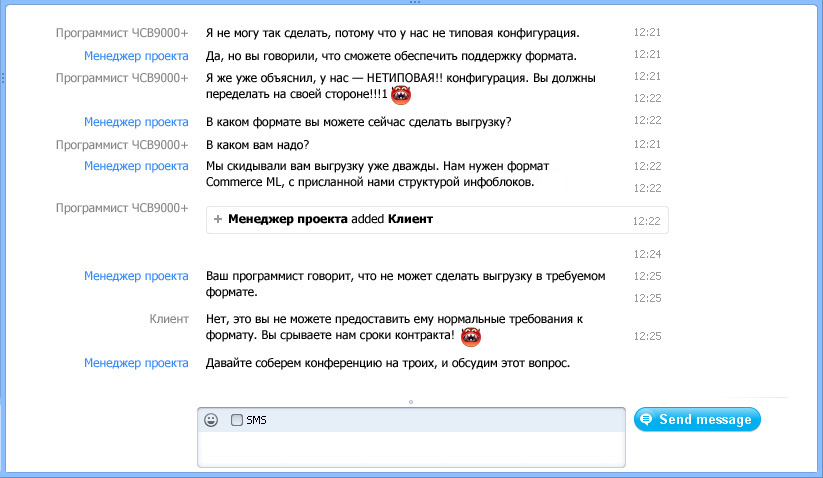
Task: Click the plus icon in the added-participant notice
Action: coord(218,218)
